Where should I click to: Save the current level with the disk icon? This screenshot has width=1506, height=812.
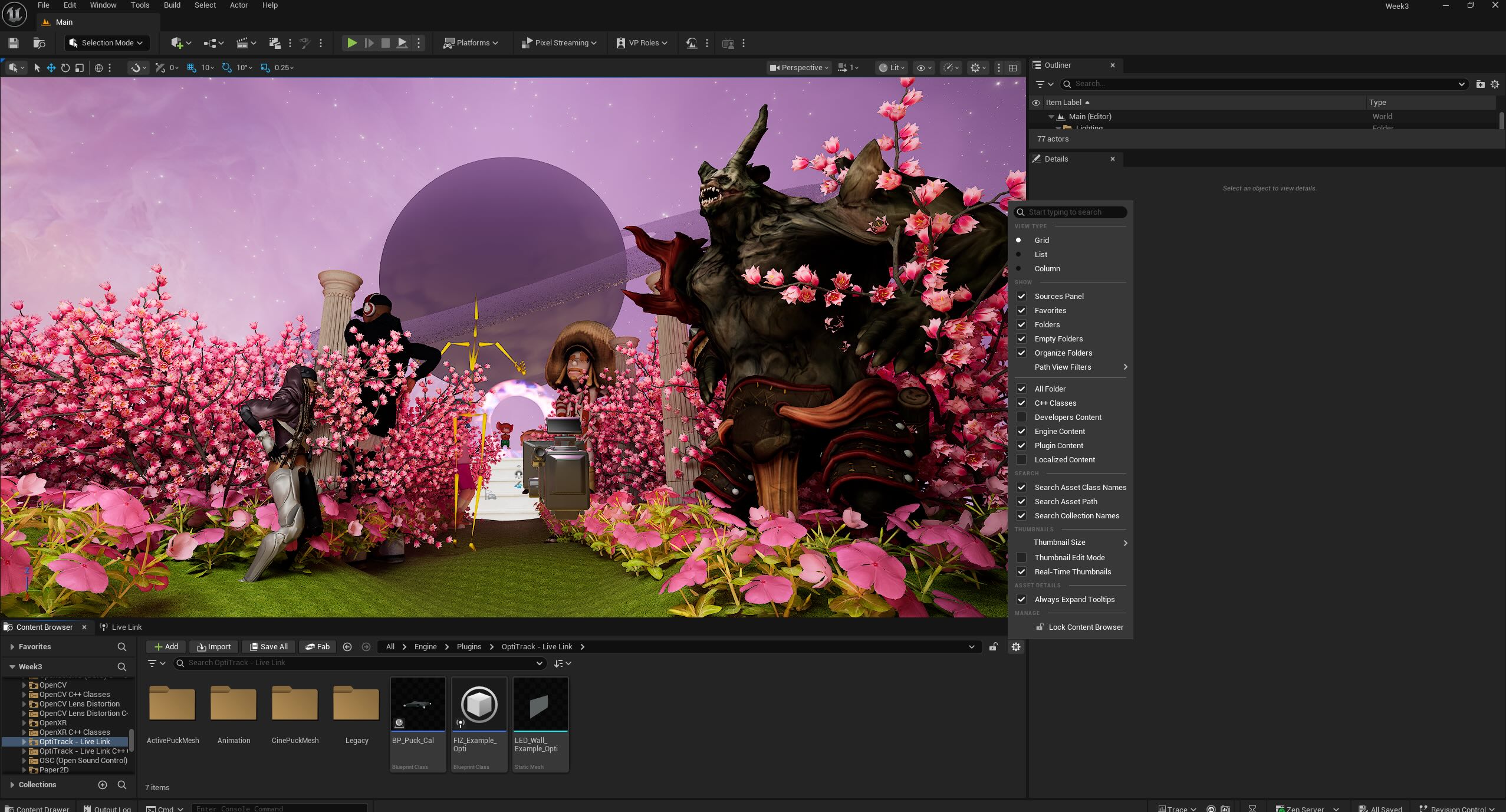click(14, 42)
